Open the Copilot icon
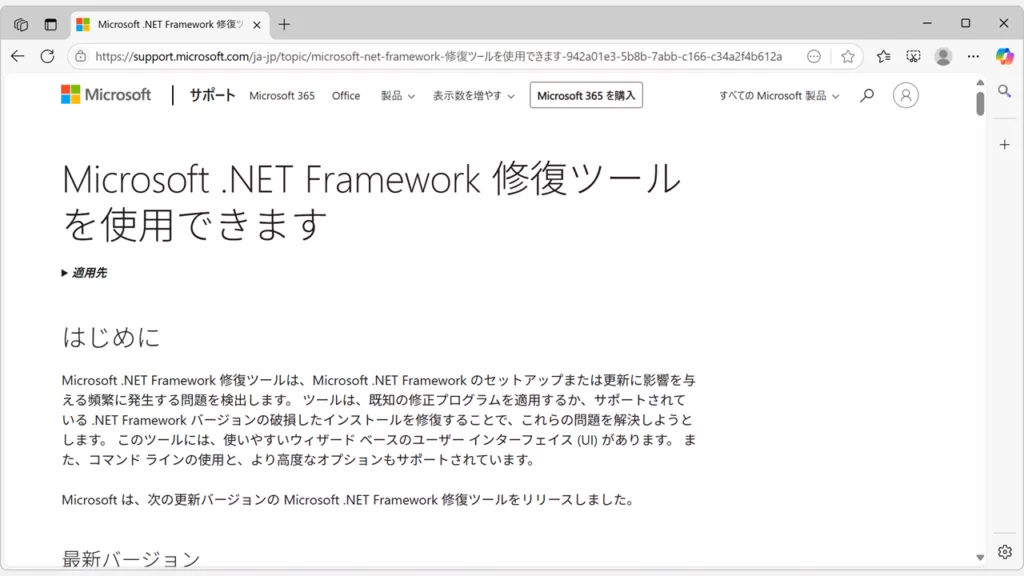 coord(1004,56)
